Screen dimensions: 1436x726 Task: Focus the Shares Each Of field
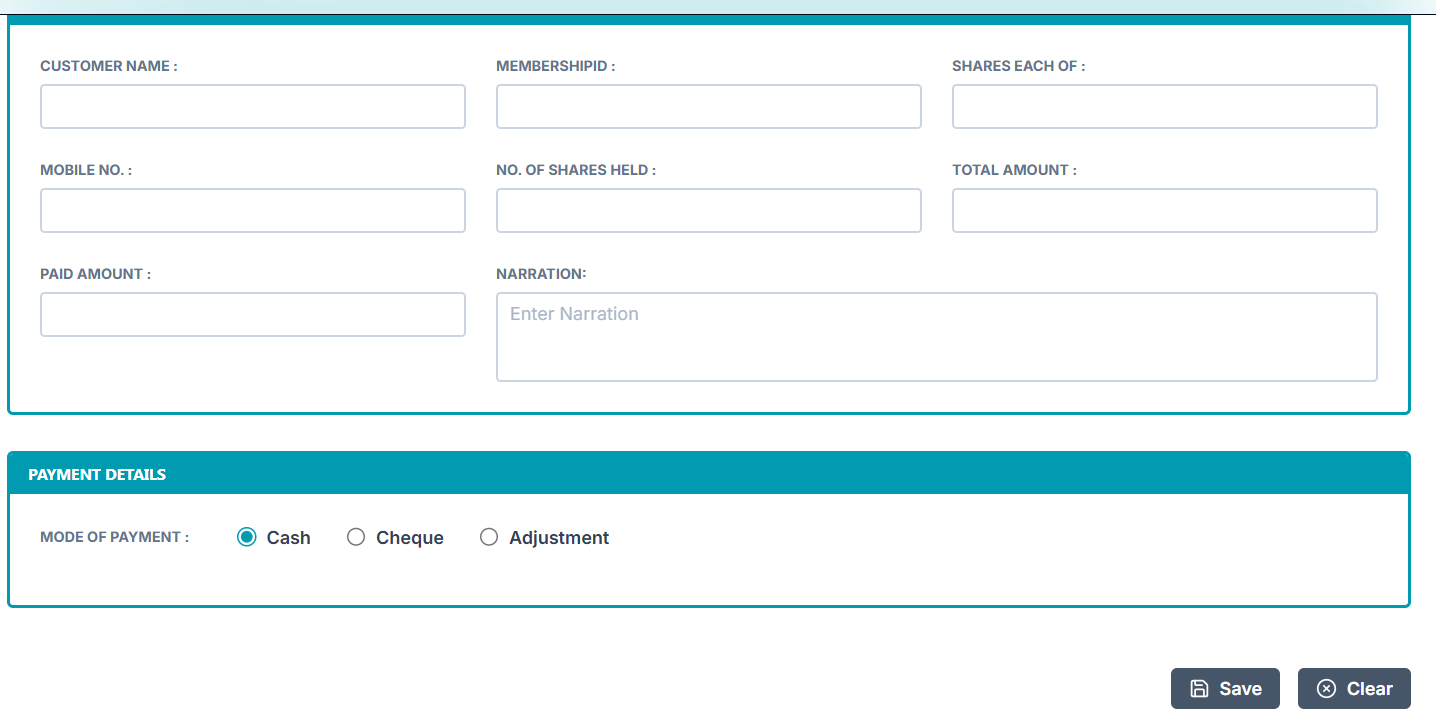[x=1164, y=106]
